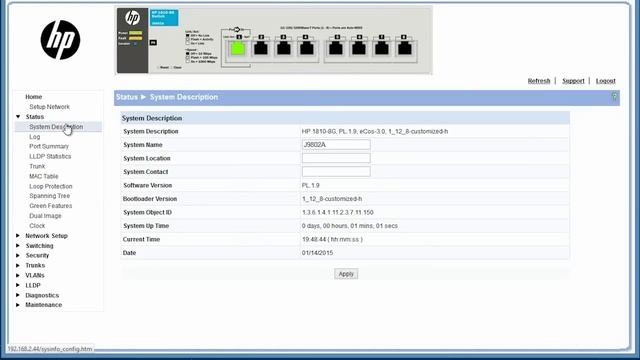640x360 pixels.
Task: Click the System Description table heading
Action: pos(152,118)
